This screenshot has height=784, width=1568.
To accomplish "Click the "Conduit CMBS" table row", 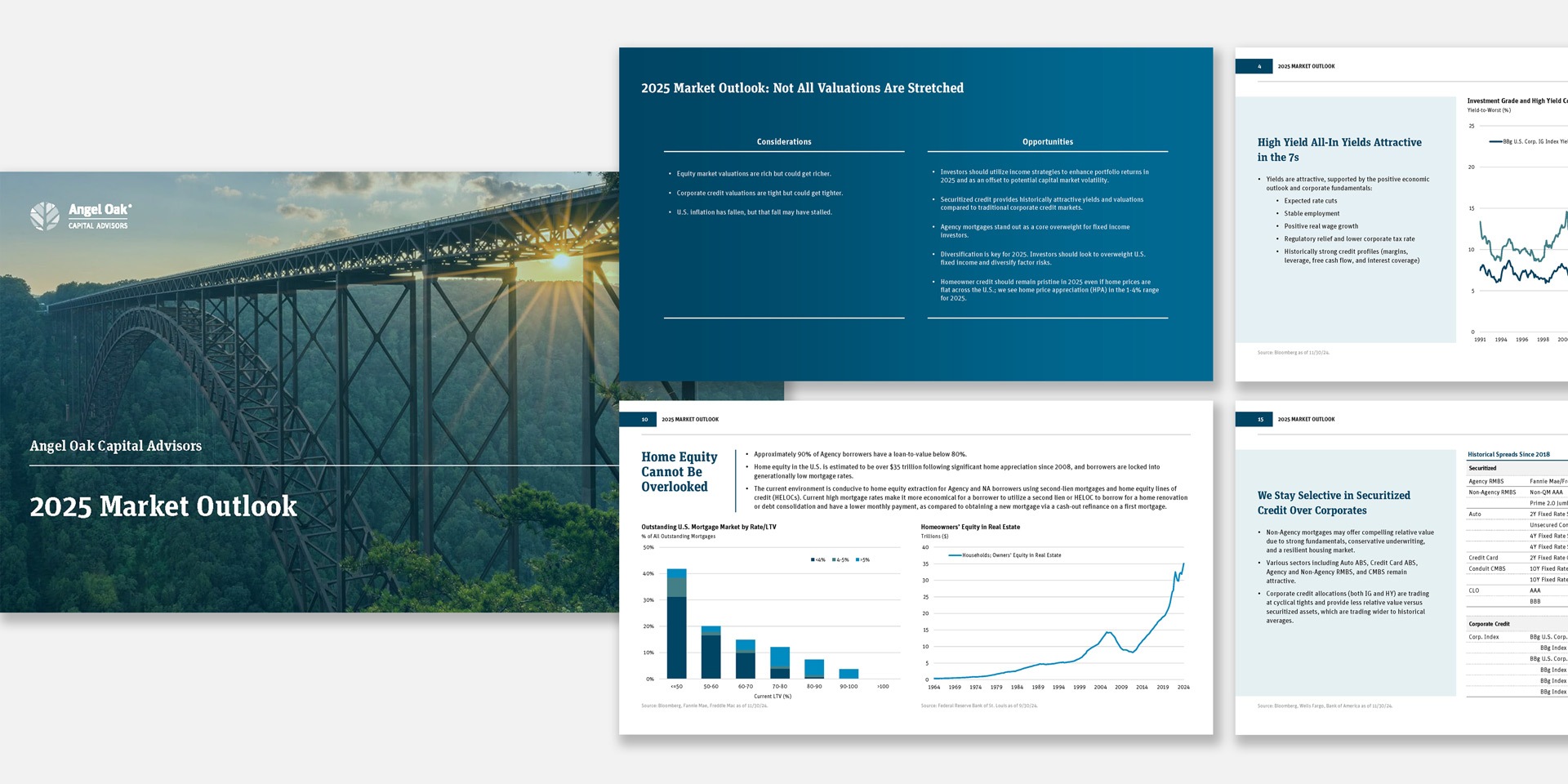I will click(x=1517, y=568).
